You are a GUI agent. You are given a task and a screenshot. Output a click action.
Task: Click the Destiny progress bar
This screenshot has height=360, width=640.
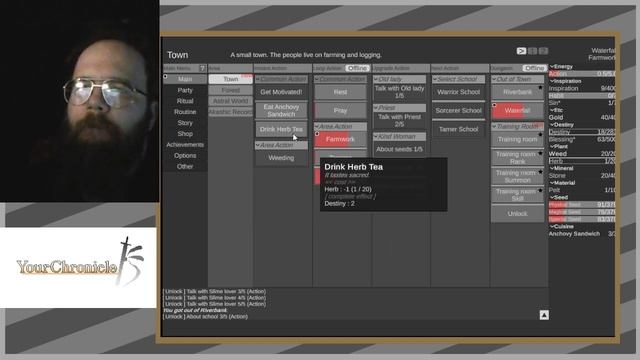pos(582,132)
